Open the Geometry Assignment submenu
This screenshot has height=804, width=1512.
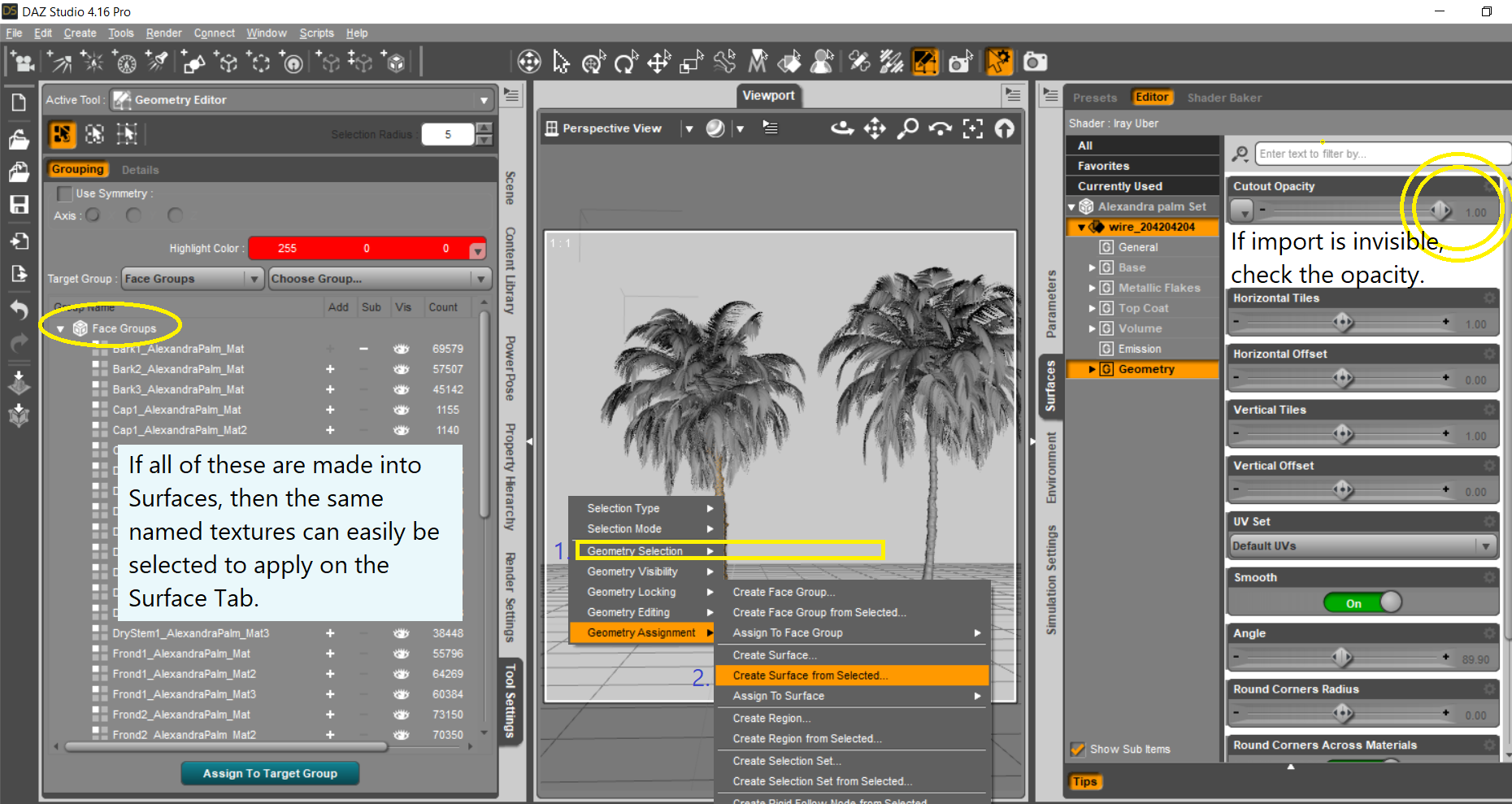pos(641,632)
